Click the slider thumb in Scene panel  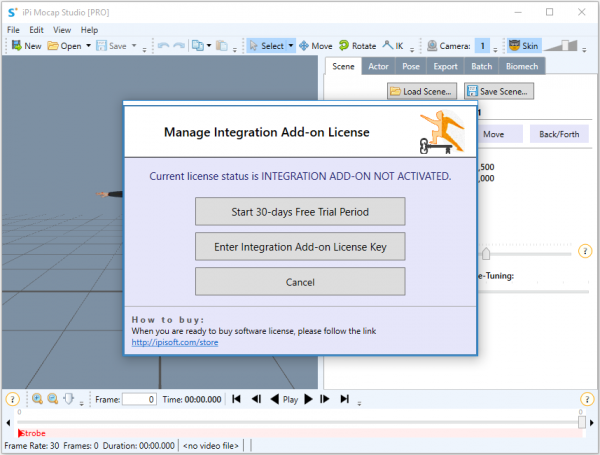tap(486, 253)
